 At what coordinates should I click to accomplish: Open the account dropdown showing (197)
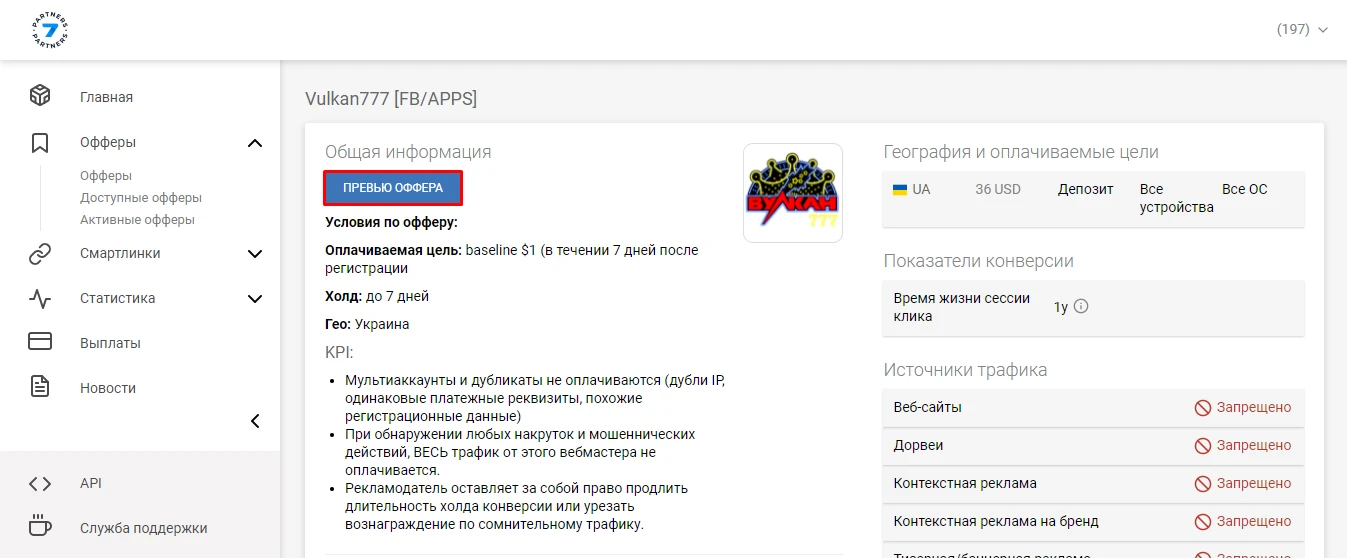click(1302, 30)
